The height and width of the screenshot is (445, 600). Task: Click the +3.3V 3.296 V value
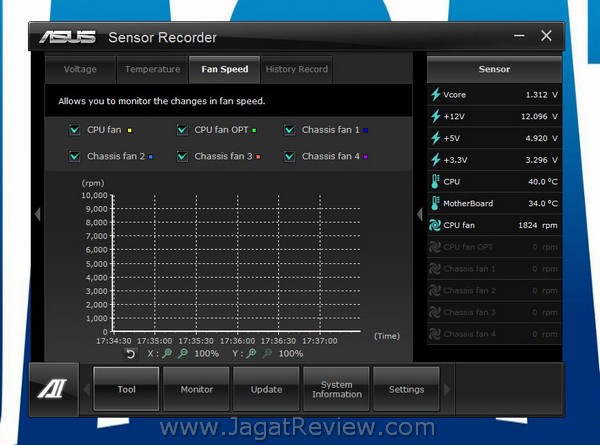pyautogui.click(x=541, y=160)
